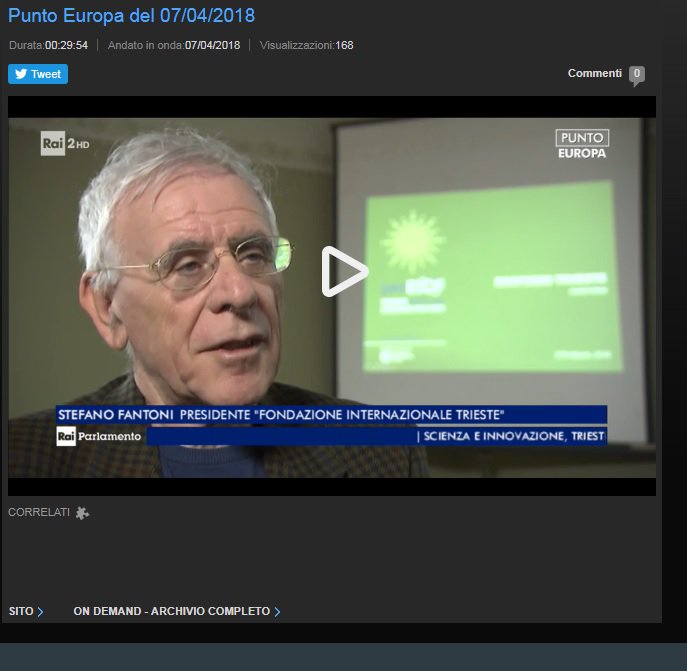Screen dimensions: 687x671
Task: Click the CORRELATI label
Action: (39, 512)
